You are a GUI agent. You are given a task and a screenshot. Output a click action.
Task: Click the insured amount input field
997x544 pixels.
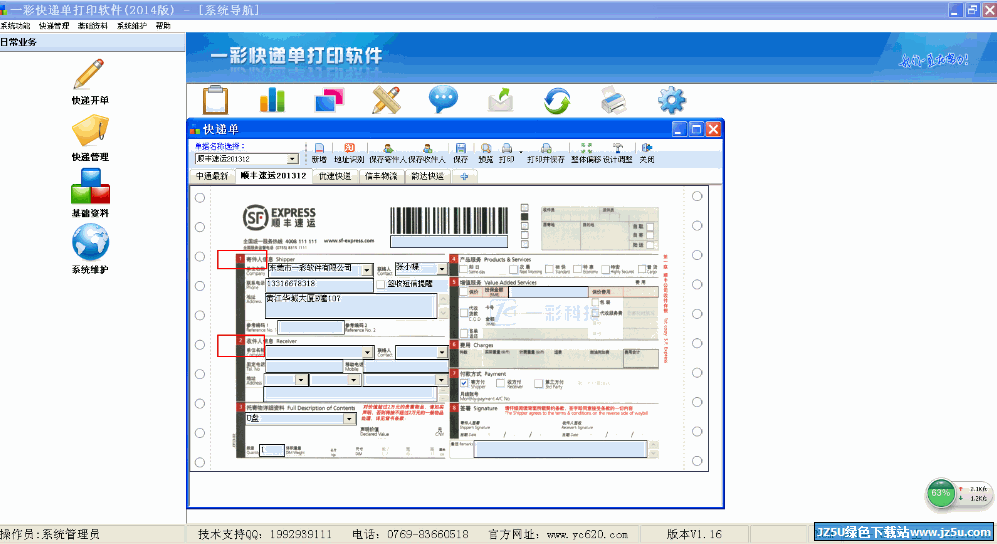(547, 292)
